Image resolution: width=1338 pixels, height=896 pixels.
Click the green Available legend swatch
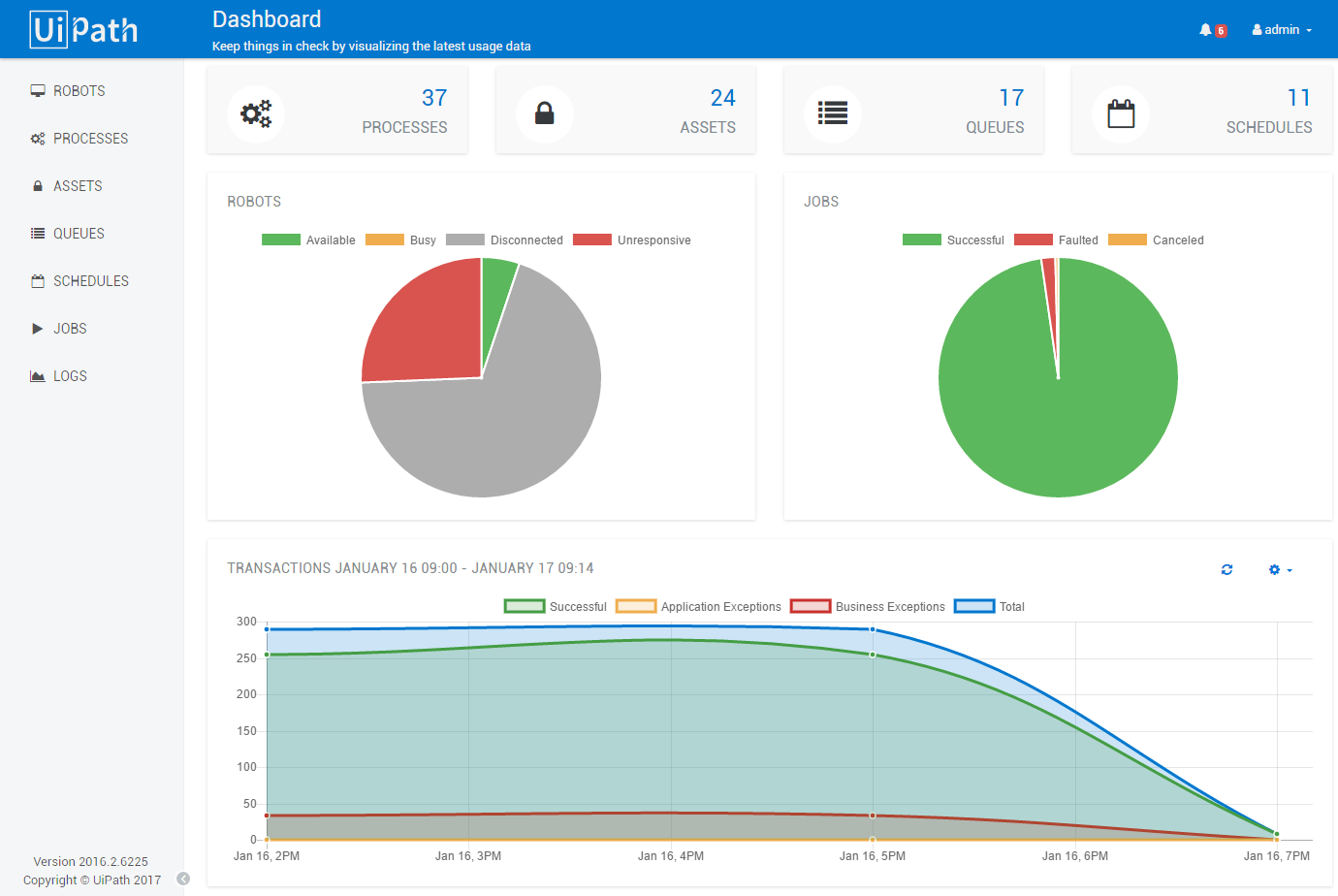tap(281, 240)
